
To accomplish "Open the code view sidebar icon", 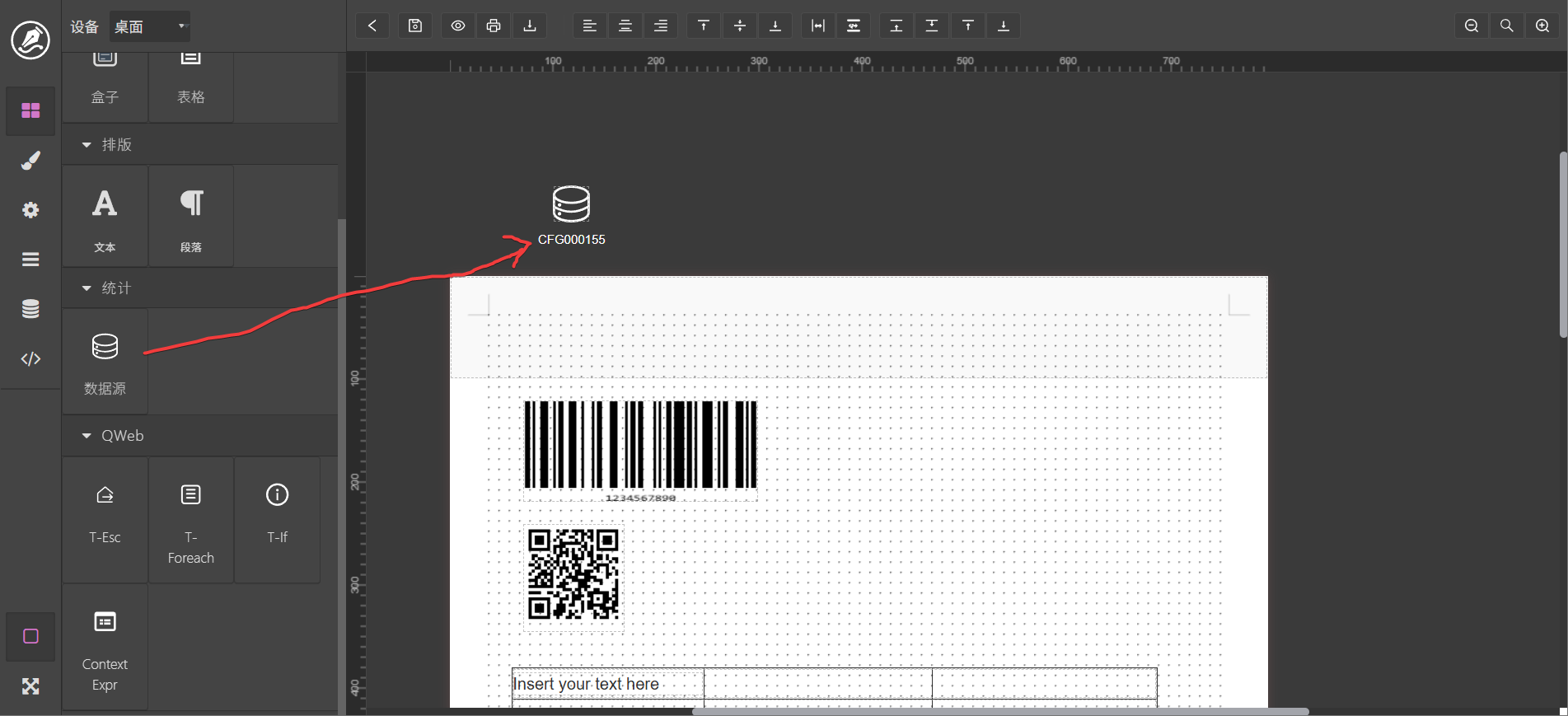I will 30,358.
